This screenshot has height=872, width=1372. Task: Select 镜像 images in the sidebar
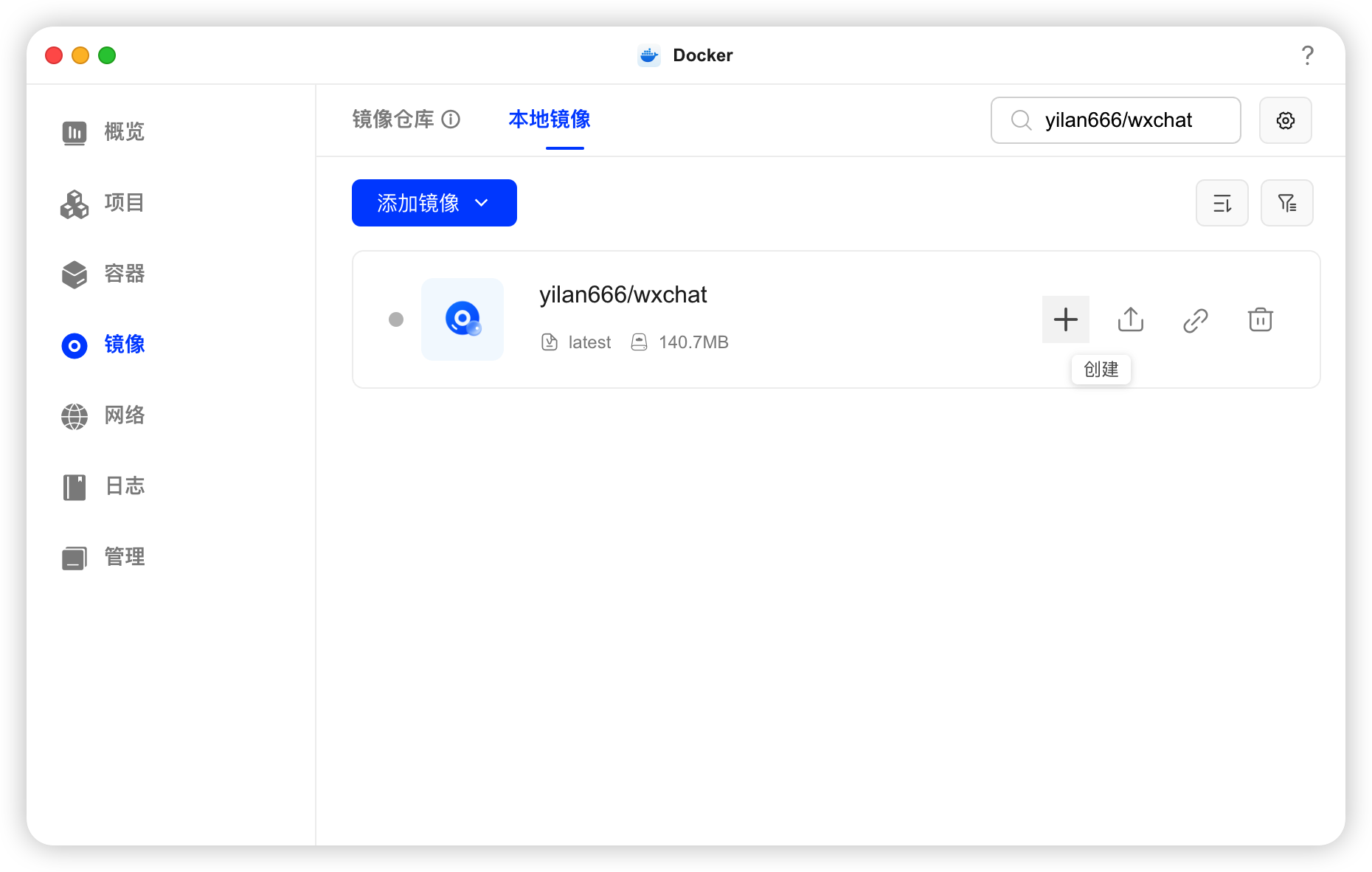pos(103,345)
